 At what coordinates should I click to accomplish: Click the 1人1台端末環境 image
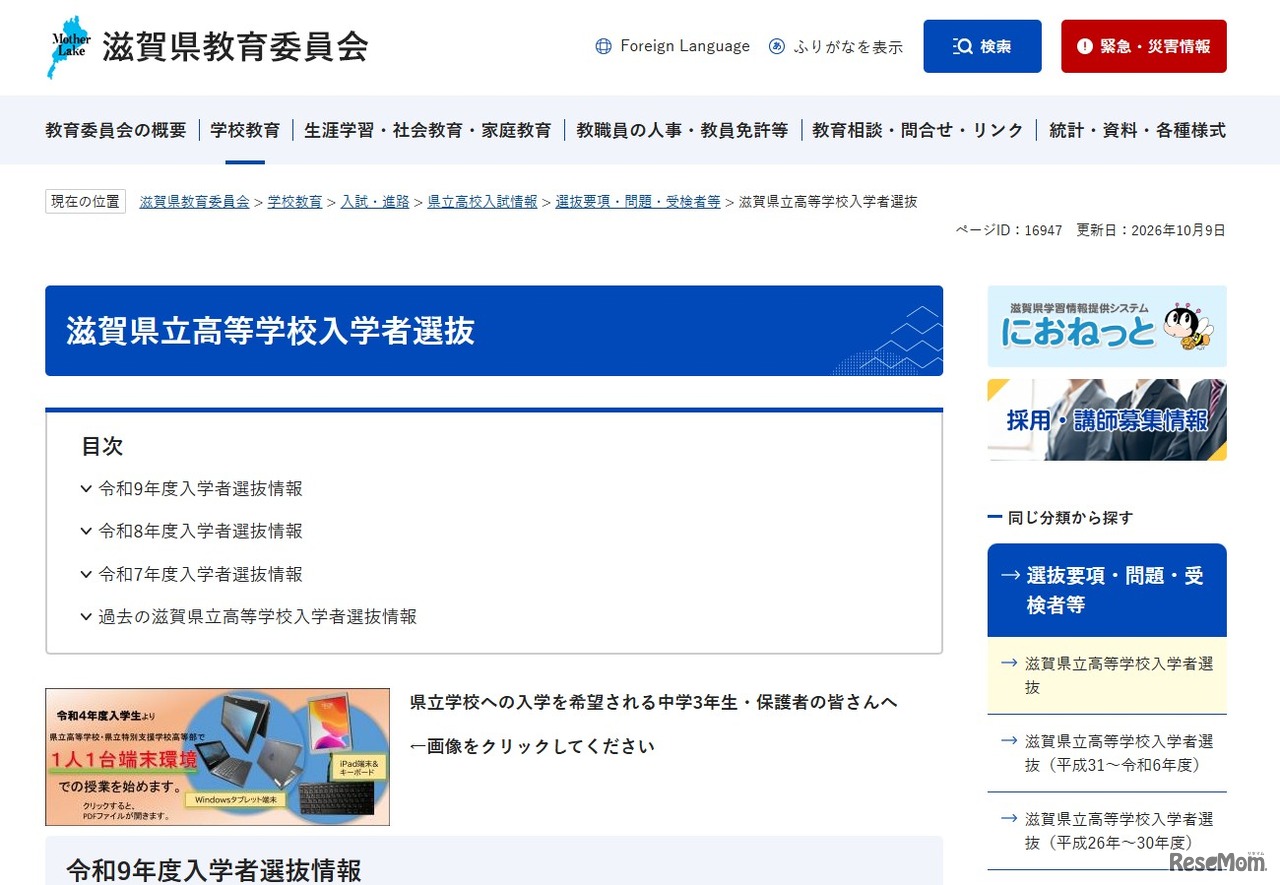coord(217,757)
